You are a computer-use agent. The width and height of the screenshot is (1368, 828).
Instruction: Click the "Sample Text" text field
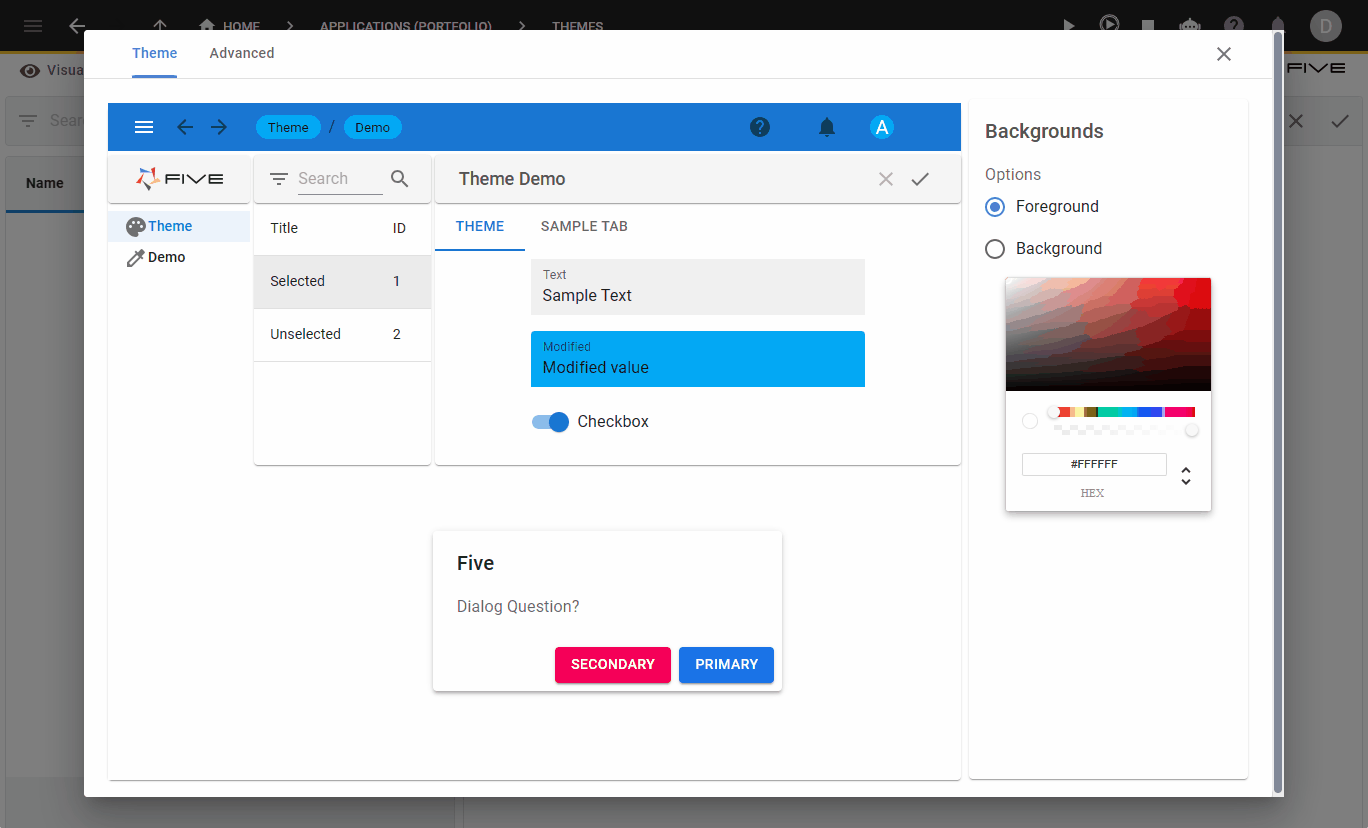[698, 287]
